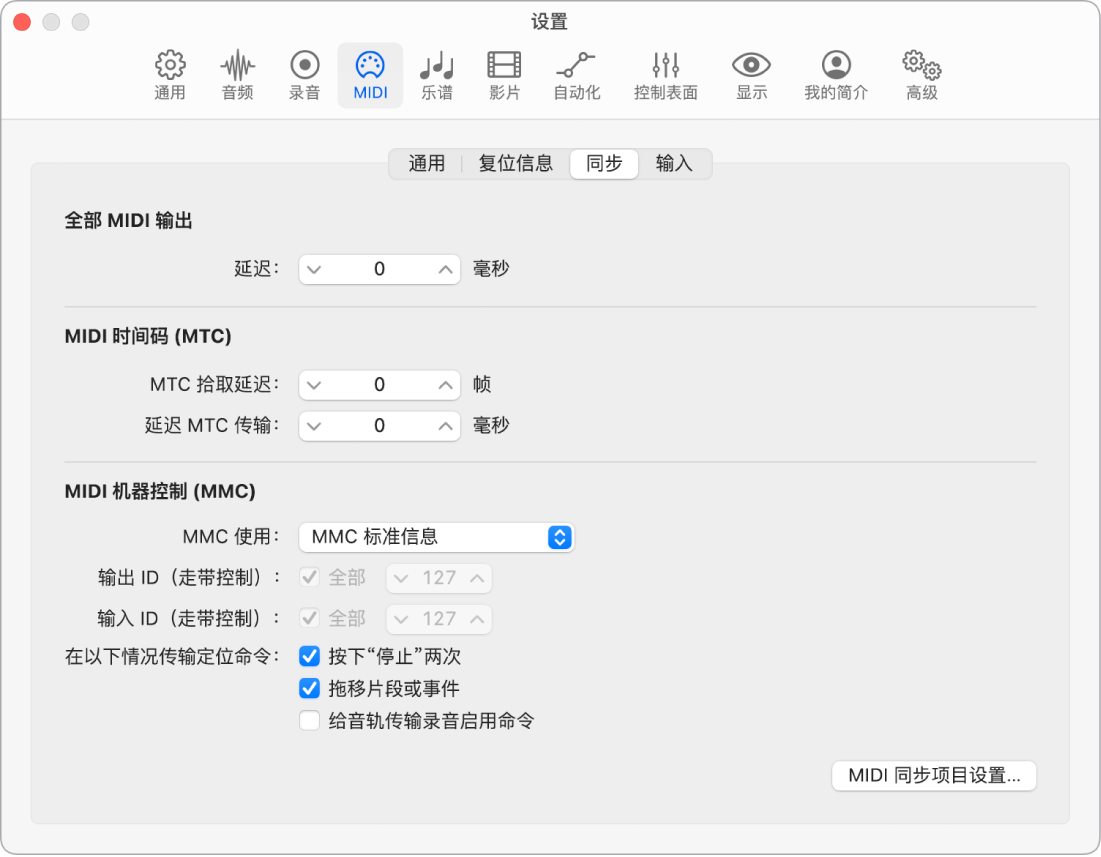Open the 控制表面 control surfaces pane
This screenshot has height=857, width=1101.
pos(666,74)
